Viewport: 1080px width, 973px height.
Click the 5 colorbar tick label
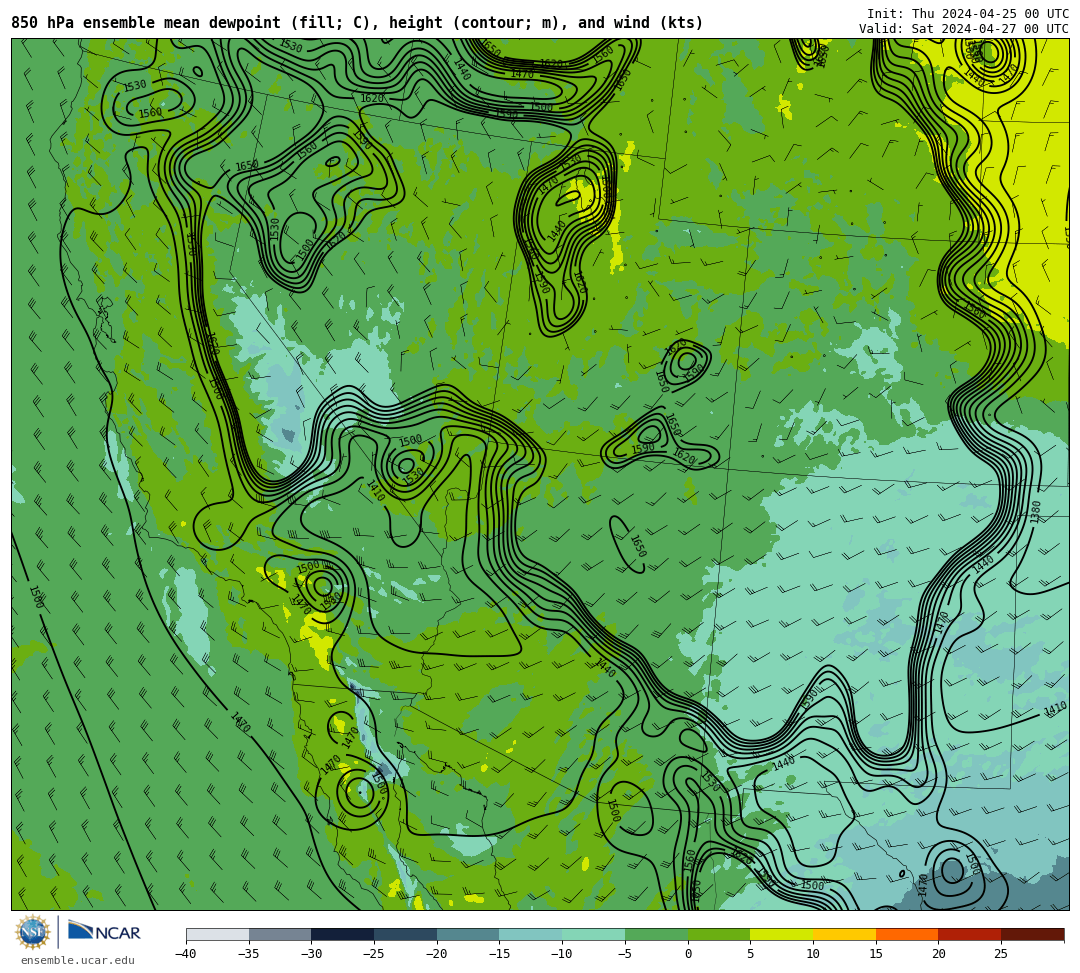[750, 954]
